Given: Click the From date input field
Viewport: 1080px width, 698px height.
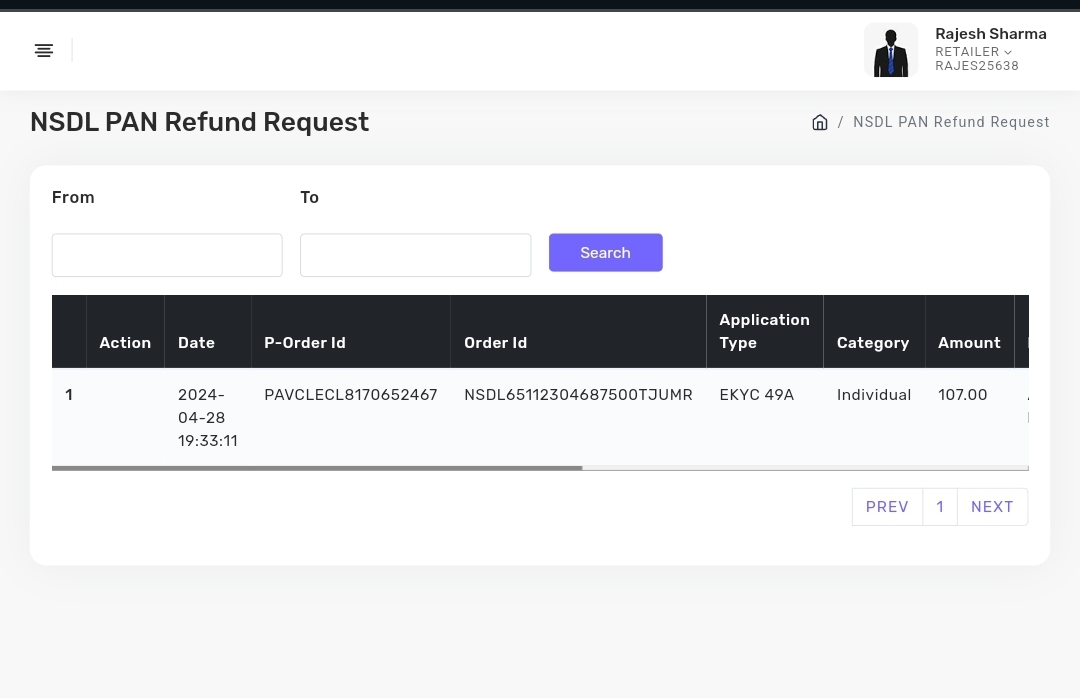Looking at the screenshot, I should coord(167,255).
